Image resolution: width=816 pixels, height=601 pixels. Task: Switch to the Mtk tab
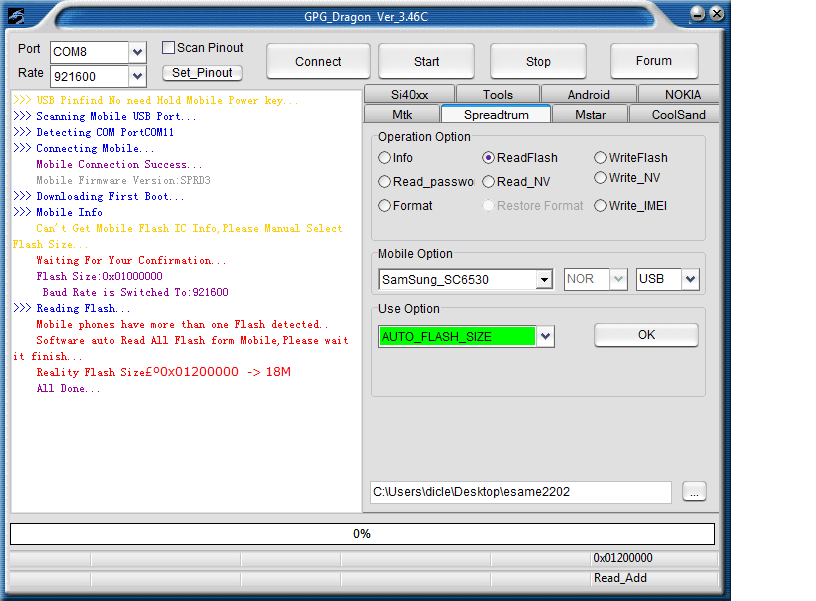pyautogui.click(x=402, y=114)
